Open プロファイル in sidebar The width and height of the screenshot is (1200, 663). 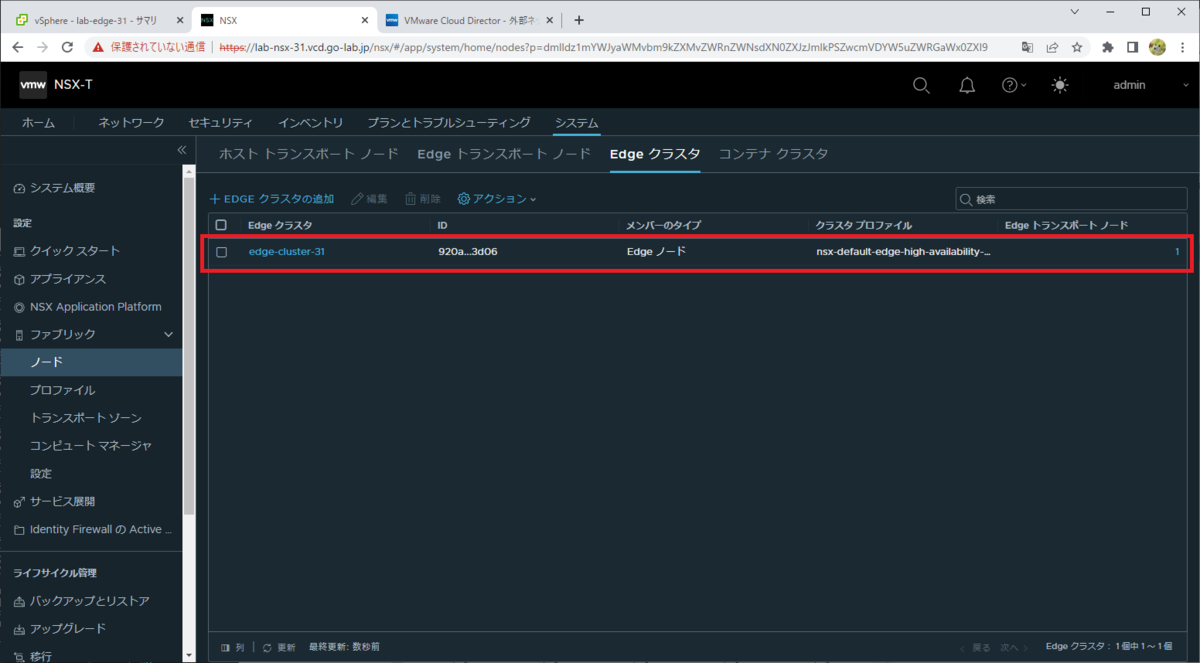(63, 390)
